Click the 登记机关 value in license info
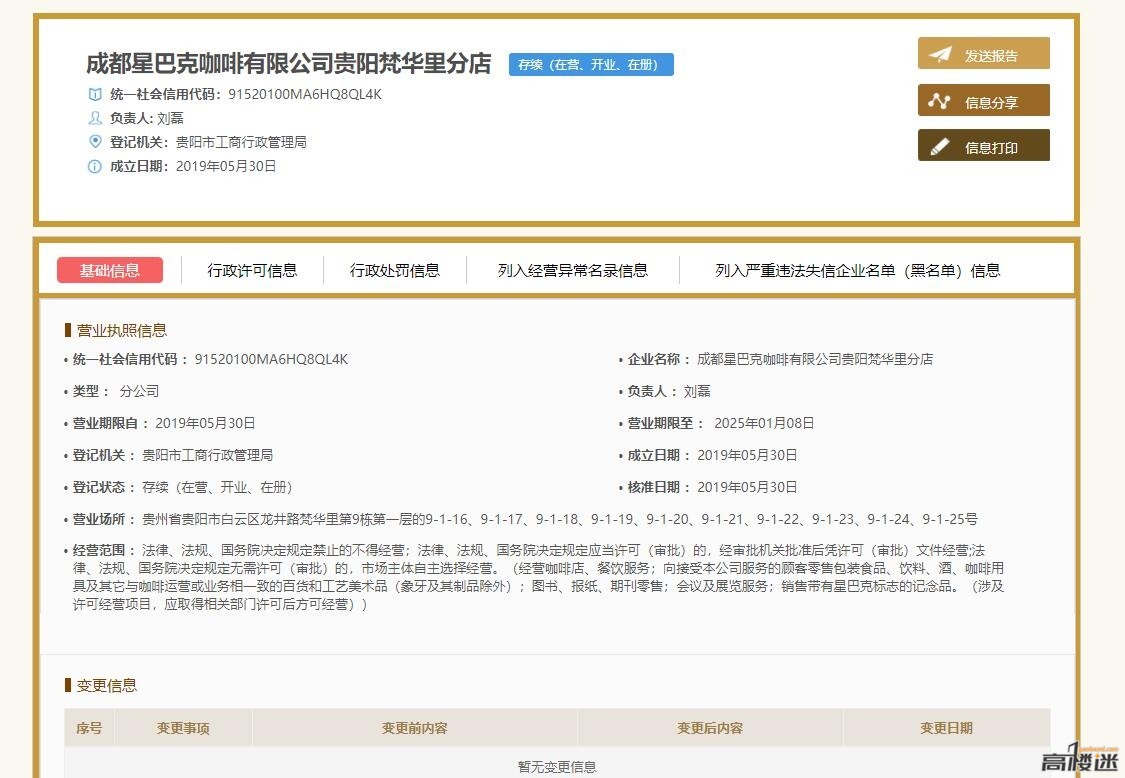The height and width of the screenshot is (778, 1125). [207, 455]
